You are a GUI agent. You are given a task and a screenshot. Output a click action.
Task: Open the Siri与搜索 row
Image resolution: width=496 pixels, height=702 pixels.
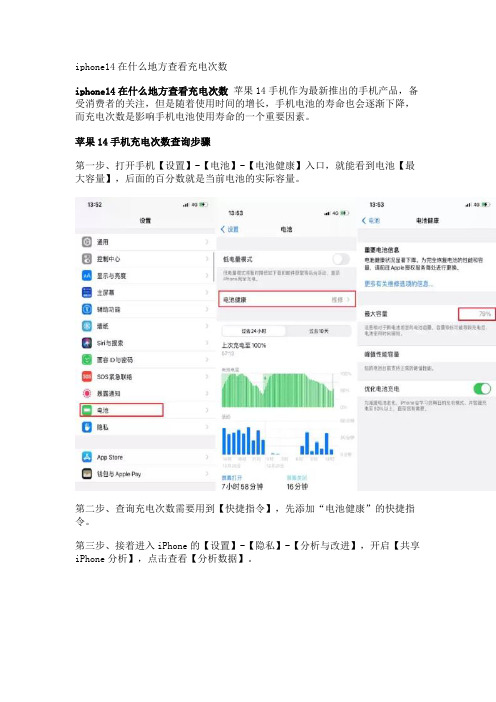point(145,343)
